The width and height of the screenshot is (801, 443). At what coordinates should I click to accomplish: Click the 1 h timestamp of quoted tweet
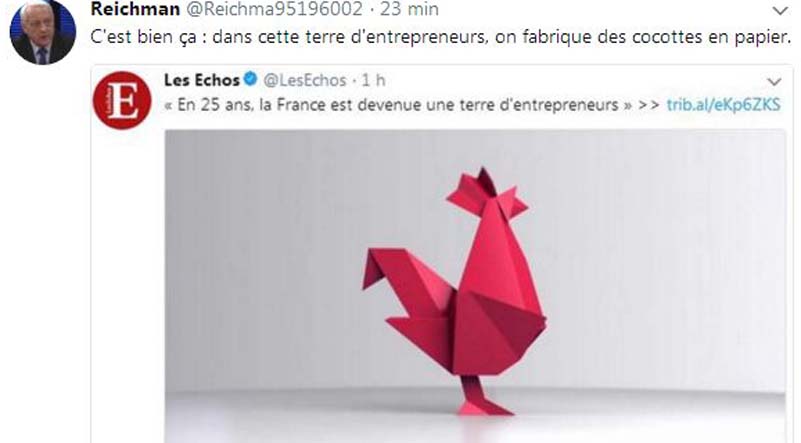click(373, 80)
